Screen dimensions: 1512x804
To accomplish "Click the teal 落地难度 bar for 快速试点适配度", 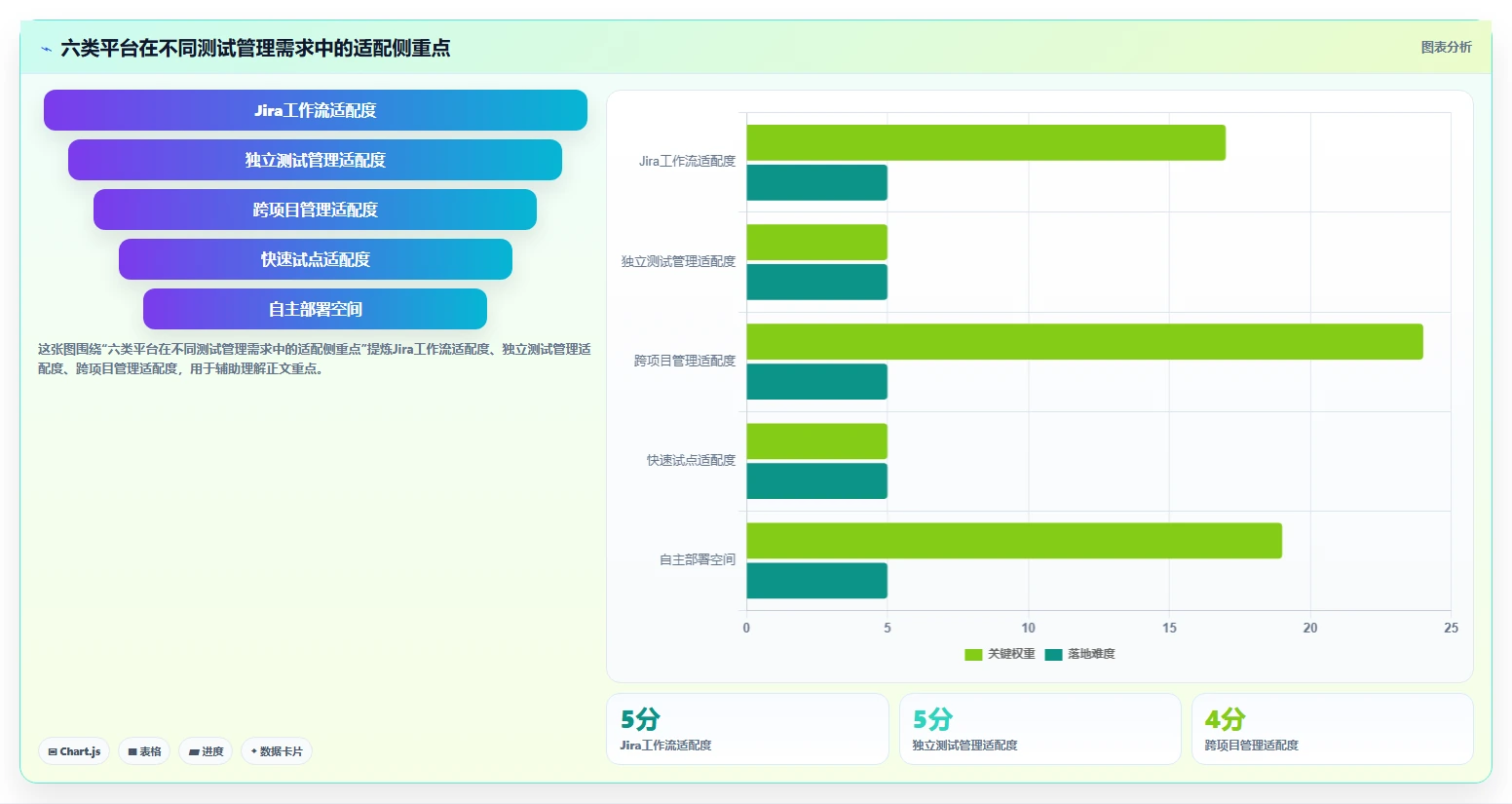I will (817, 480).
